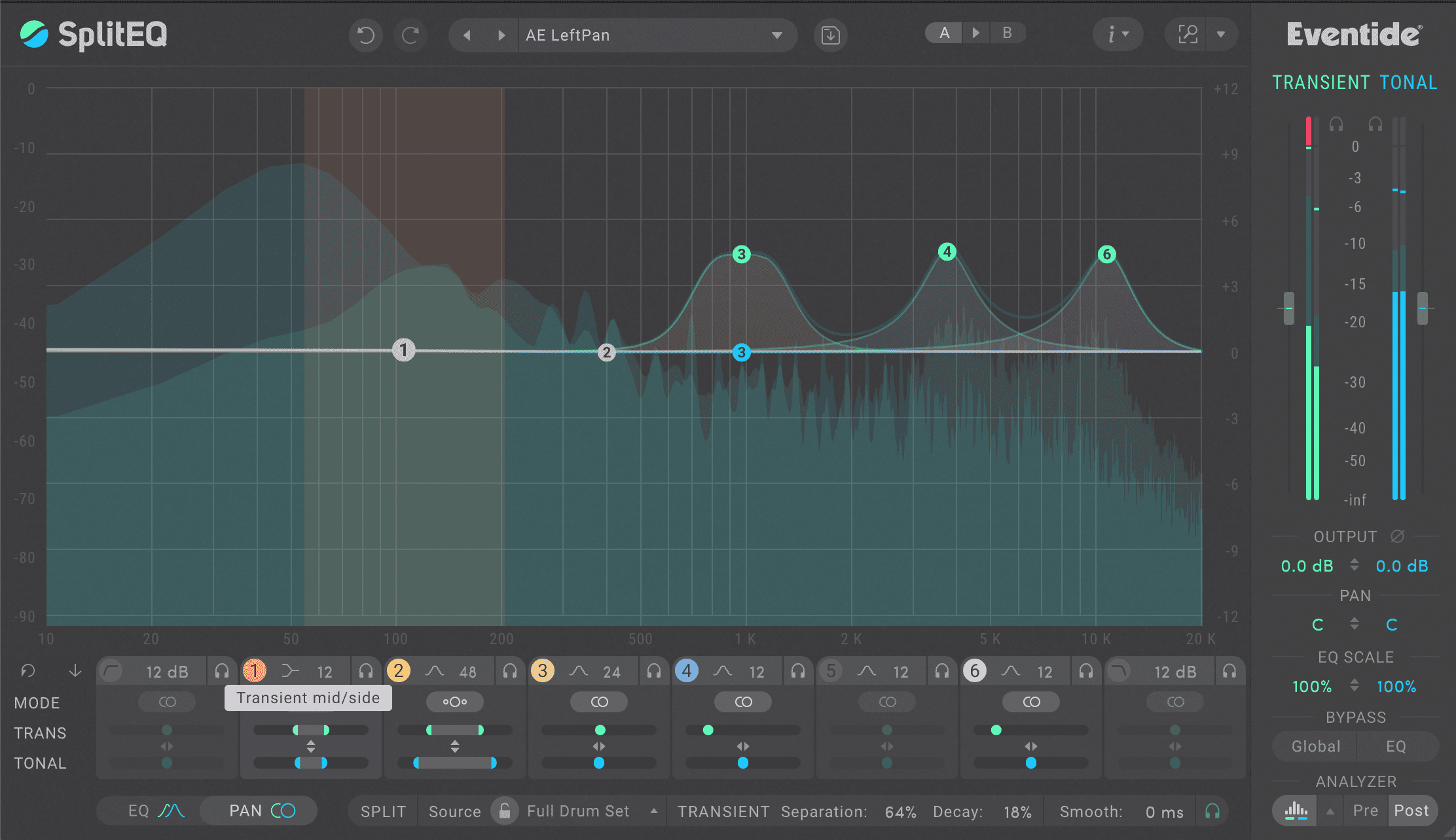Viewport: 1456px width, 840px height.
Task: Enable the high-pass filter band icon
Action: (x=111, y=671)
